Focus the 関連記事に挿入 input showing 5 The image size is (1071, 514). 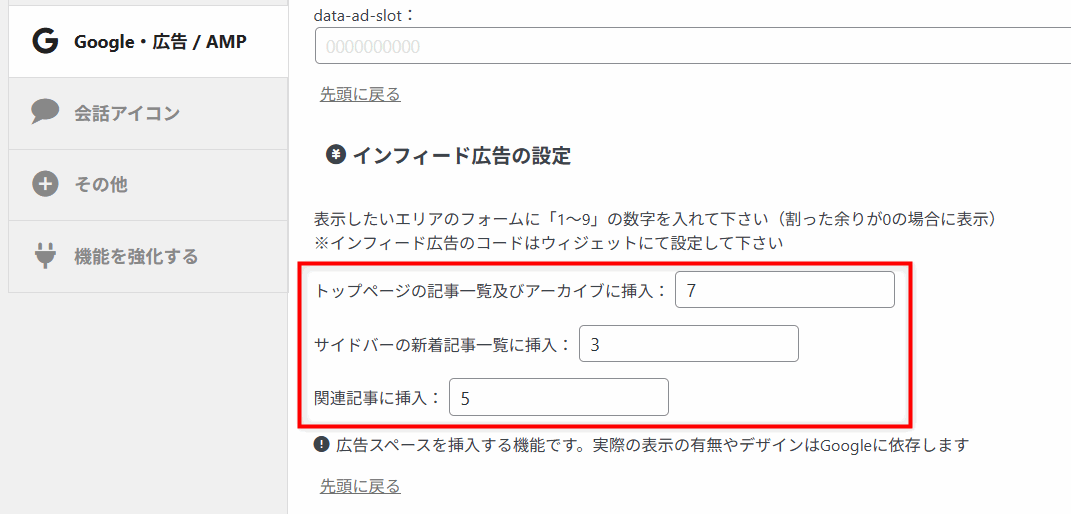coord(559,397)
